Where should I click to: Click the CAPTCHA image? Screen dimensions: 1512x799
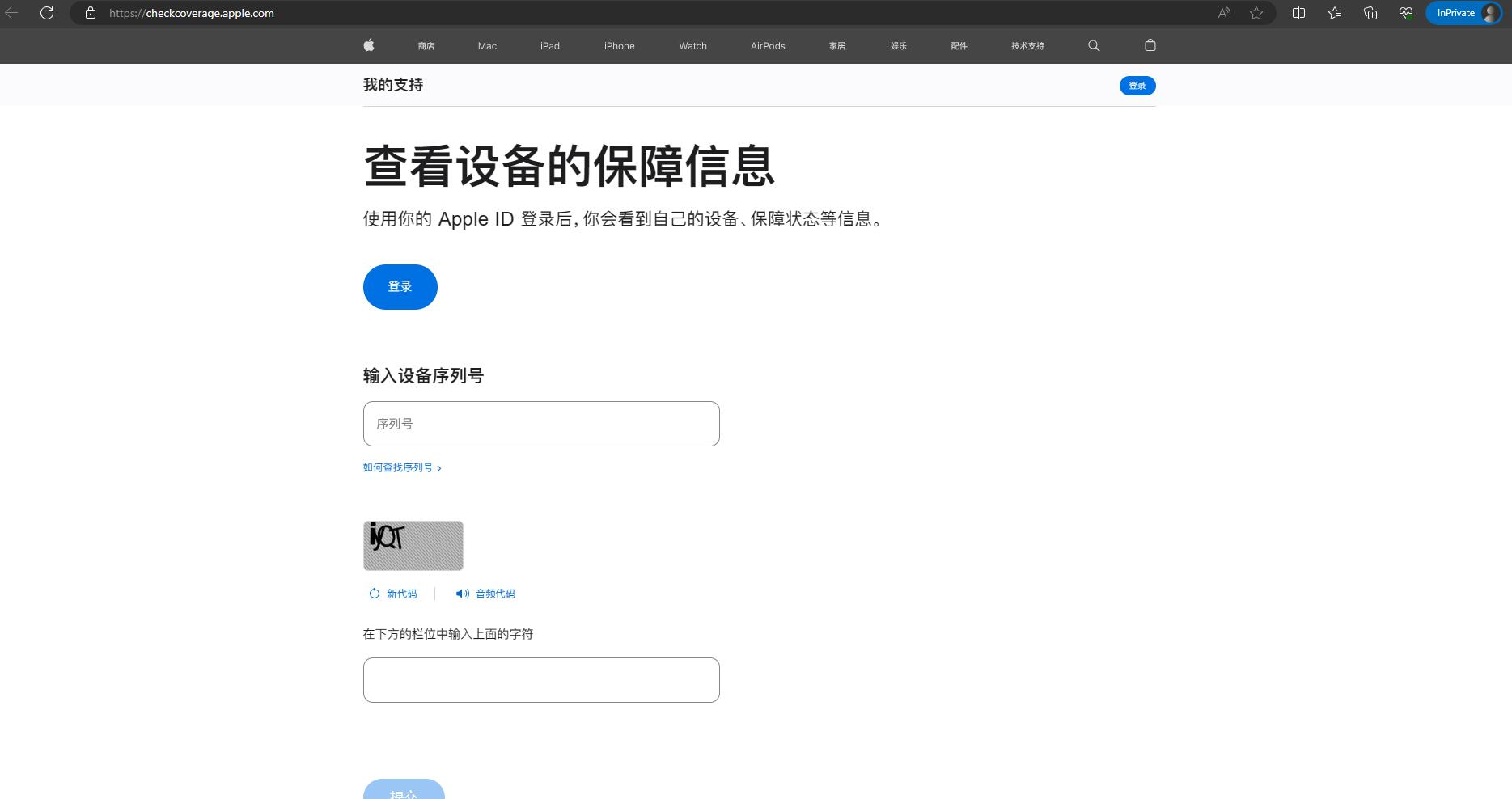(413, 546)
